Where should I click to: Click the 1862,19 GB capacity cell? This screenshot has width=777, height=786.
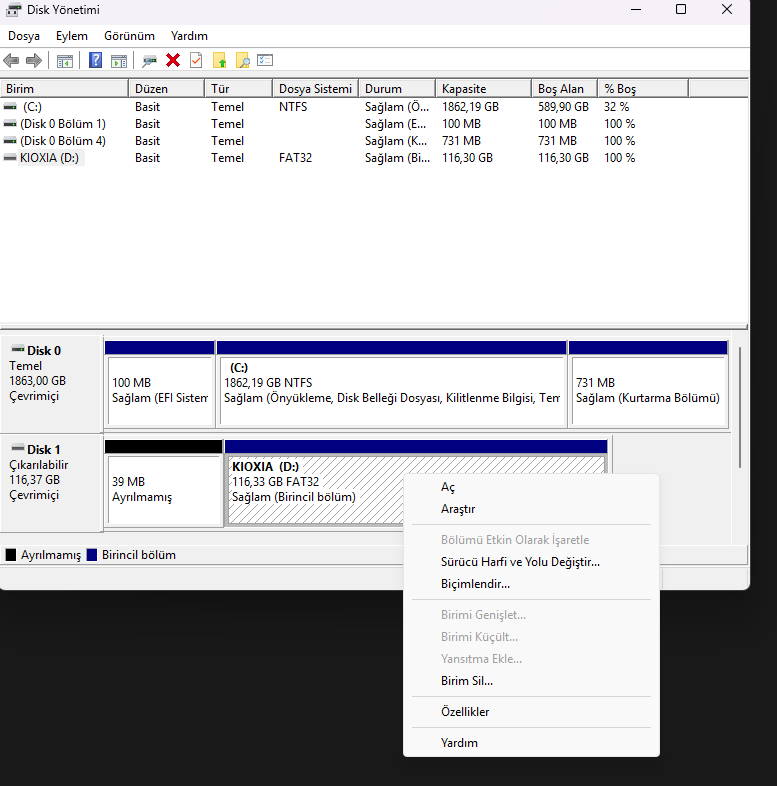(470, 107)
